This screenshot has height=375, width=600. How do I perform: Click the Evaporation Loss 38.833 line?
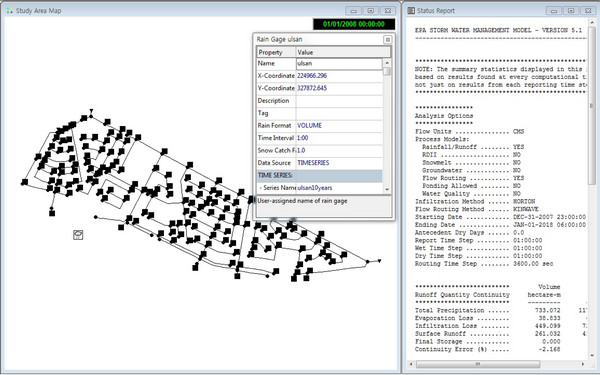[488, 318]
